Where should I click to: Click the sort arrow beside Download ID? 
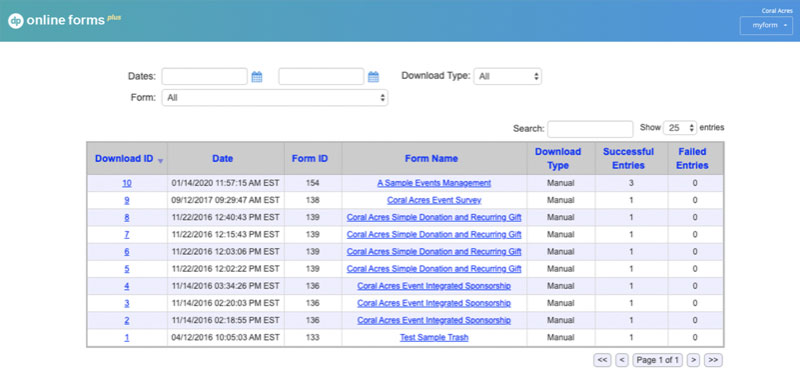pos(161,161)
